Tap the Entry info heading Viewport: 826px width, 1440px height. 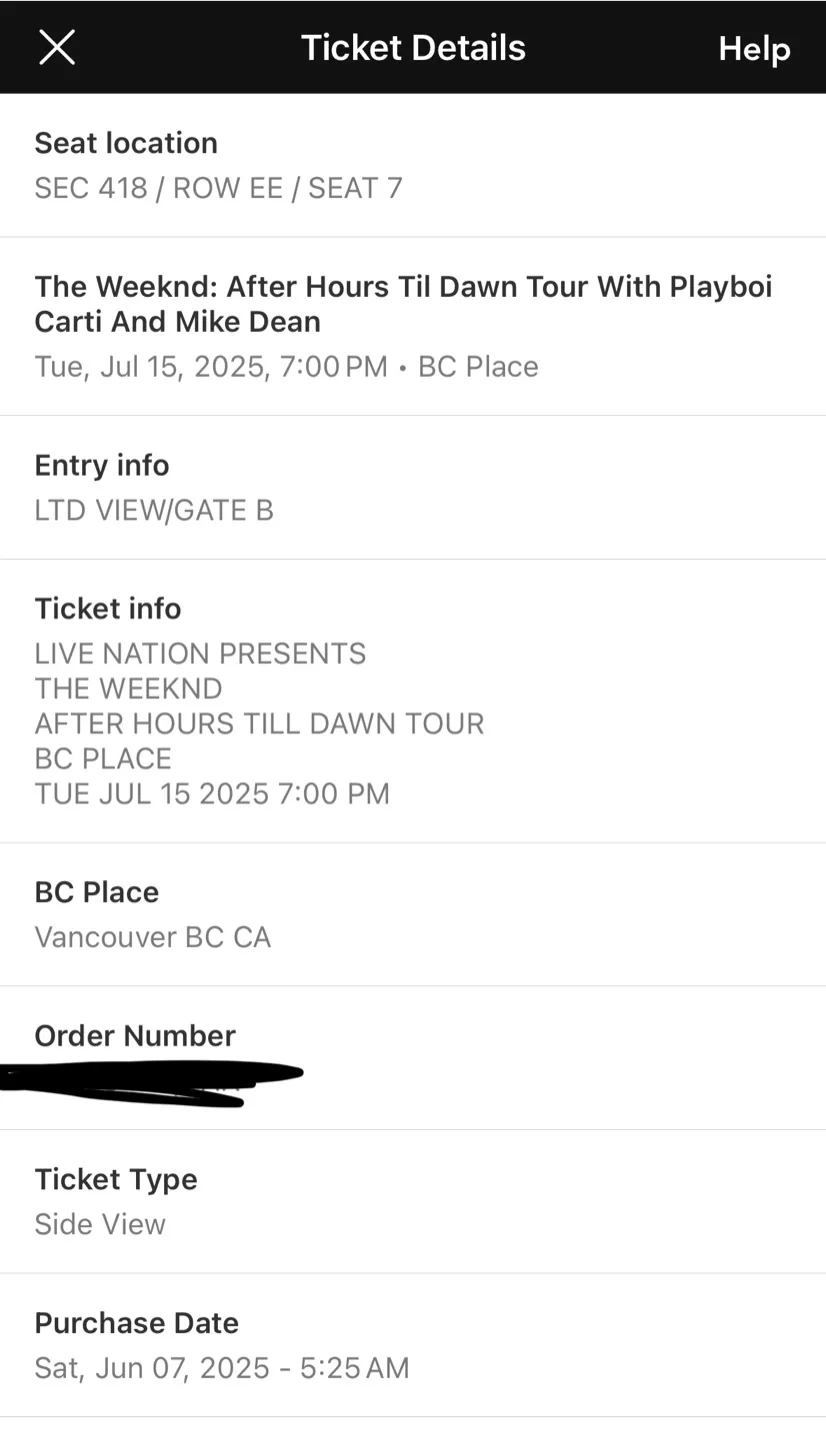[102, 465]
